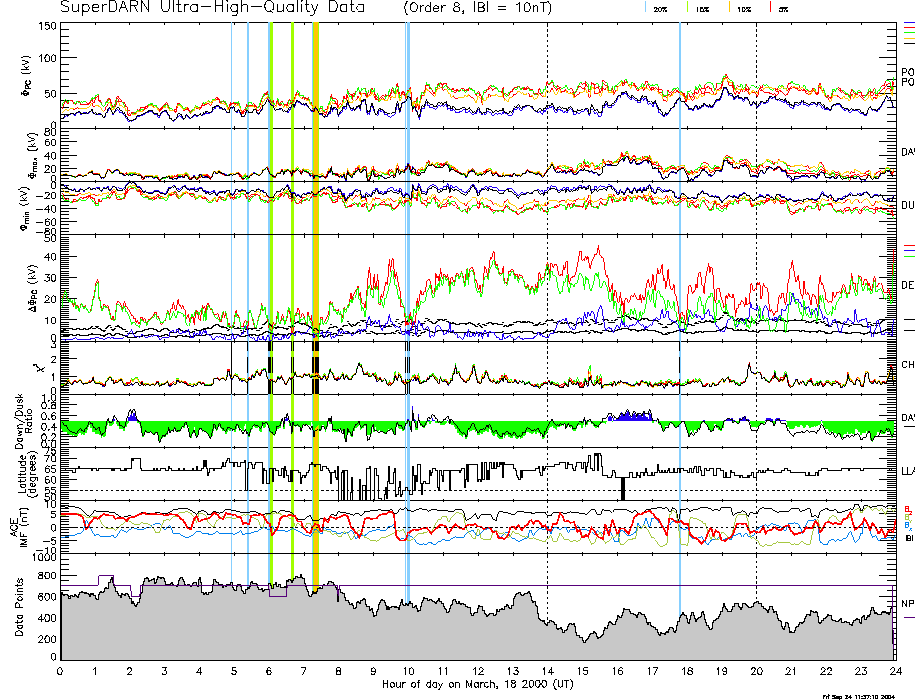
Task: Select the thick orange vertical band near hour 7.3
Action: 316,300
